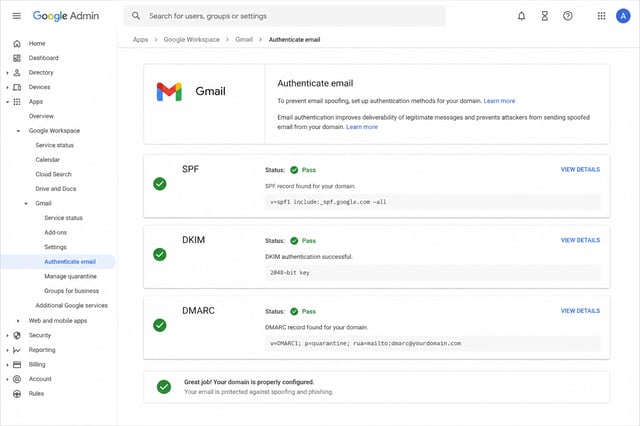
Task: Click the Gmail logo
Action: pos(169,91)
